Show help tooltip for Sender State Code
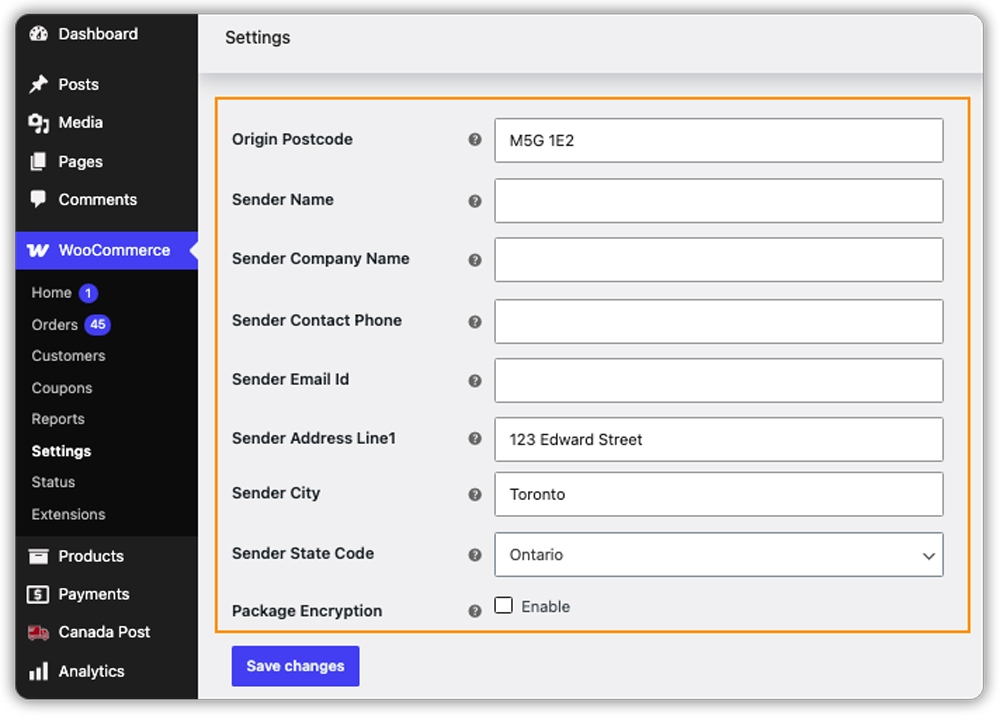 474,555
